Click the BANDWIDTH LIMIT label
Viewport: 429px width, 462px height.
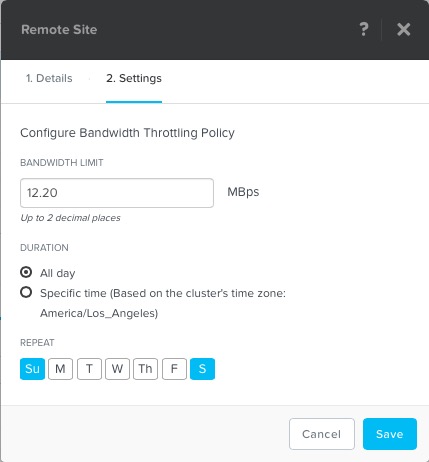[x=62, y=163]
